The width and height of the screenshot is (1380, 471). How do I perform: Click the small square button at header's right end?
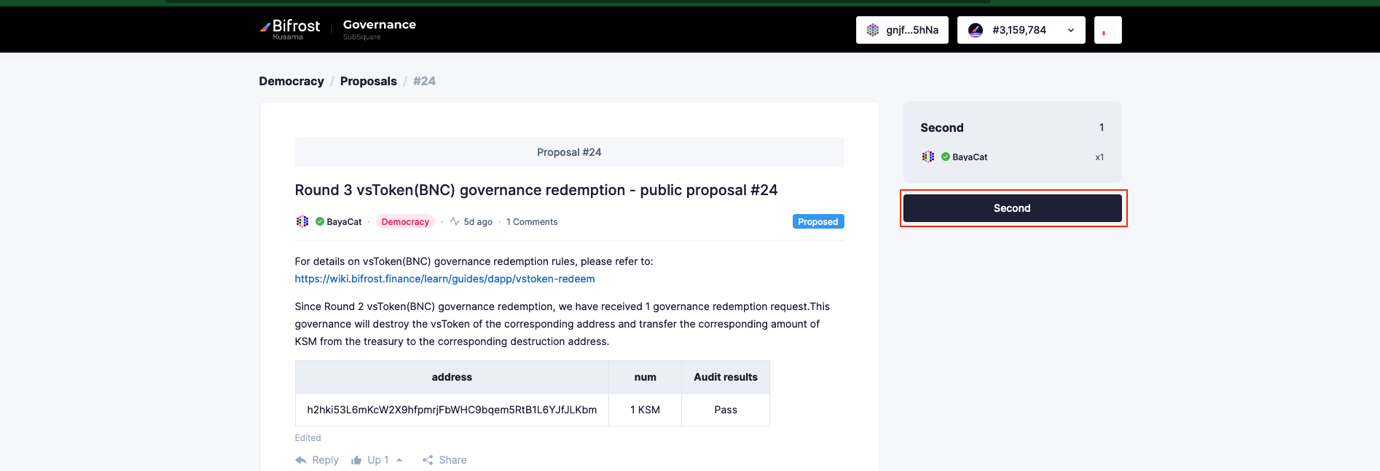(1108, 30)
